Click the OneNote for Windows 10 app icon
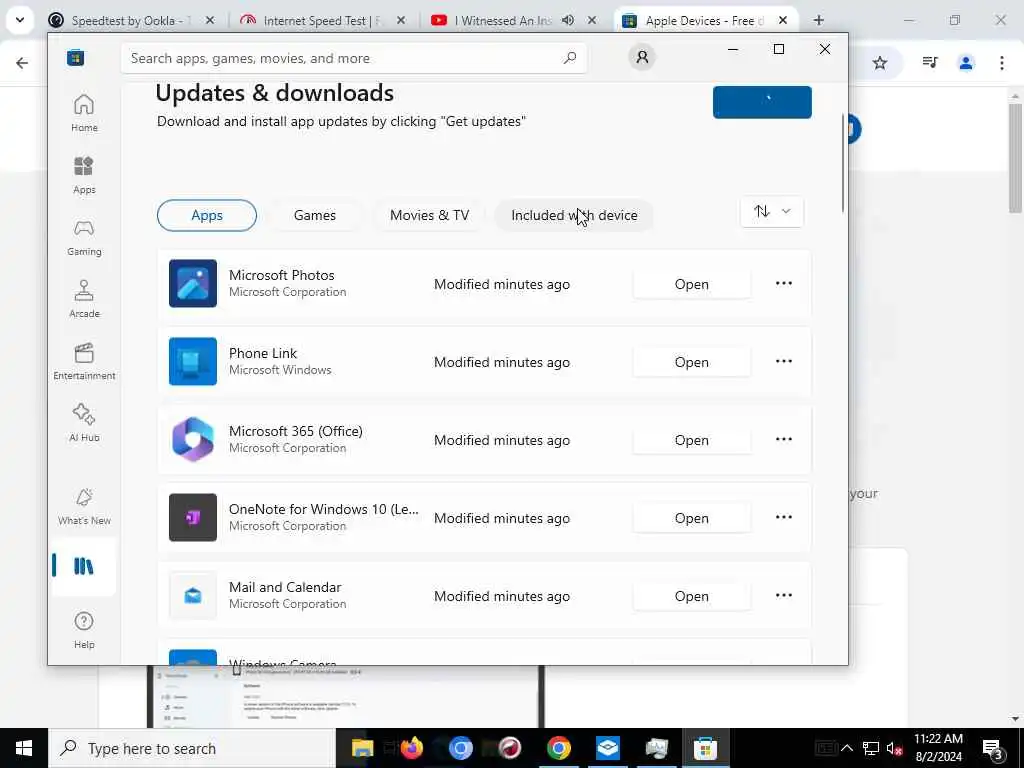 (x=193, y=517)
